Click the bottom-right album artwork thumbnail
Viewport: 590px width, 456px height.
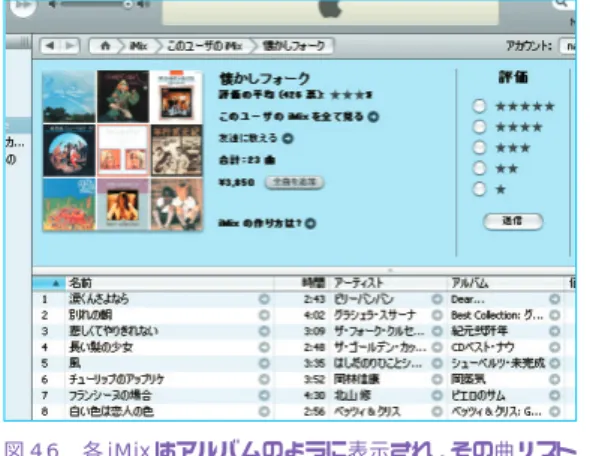pyautogui.click(x=177, y=204)
